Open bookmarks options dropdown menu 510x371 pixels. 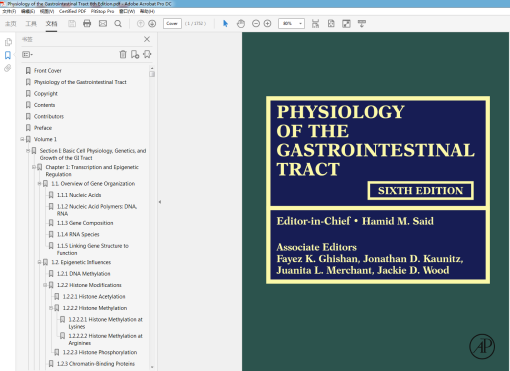point(27,54)
